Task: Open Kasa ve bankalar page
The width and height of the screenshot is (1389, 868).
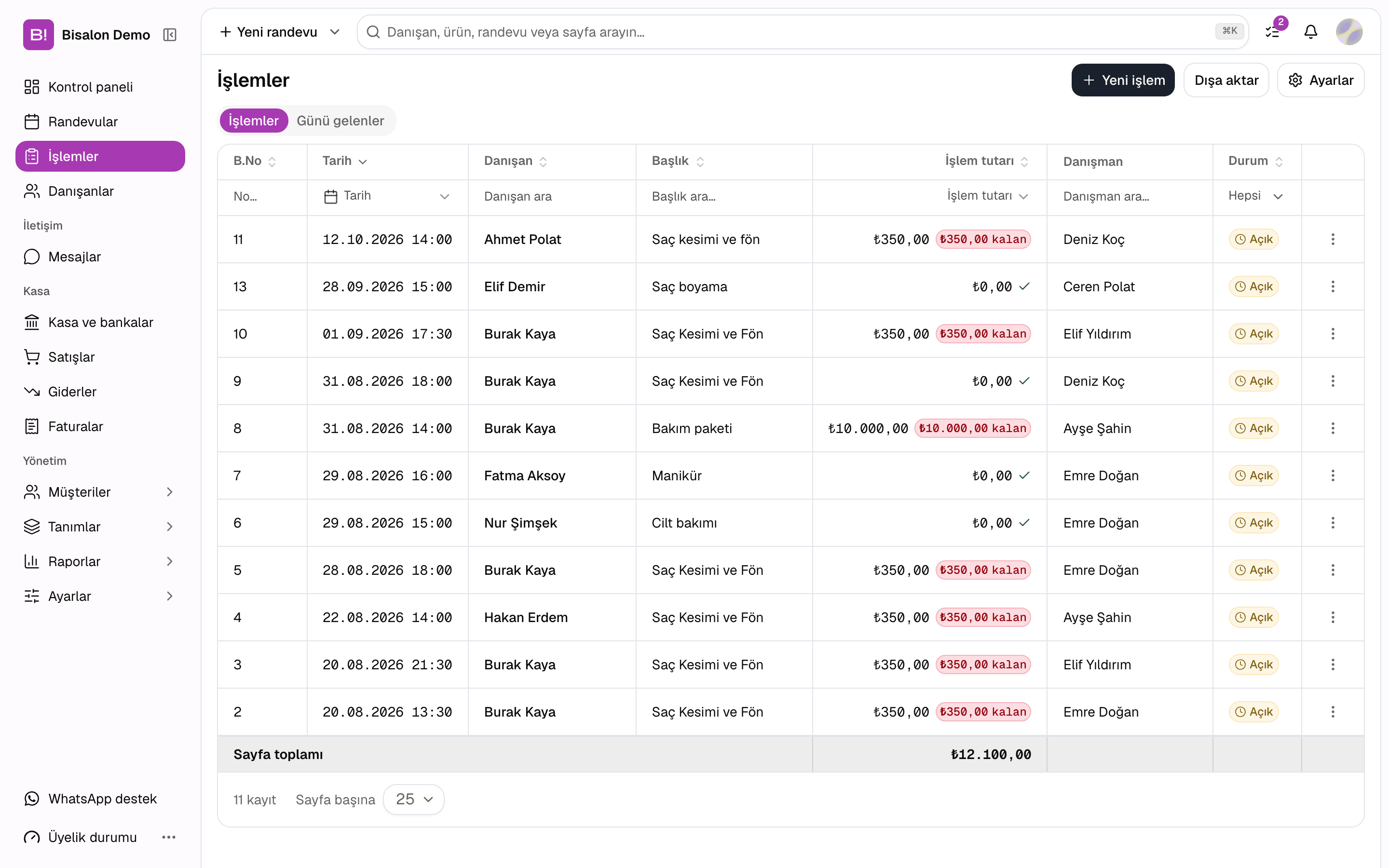Action: [100, 322]
